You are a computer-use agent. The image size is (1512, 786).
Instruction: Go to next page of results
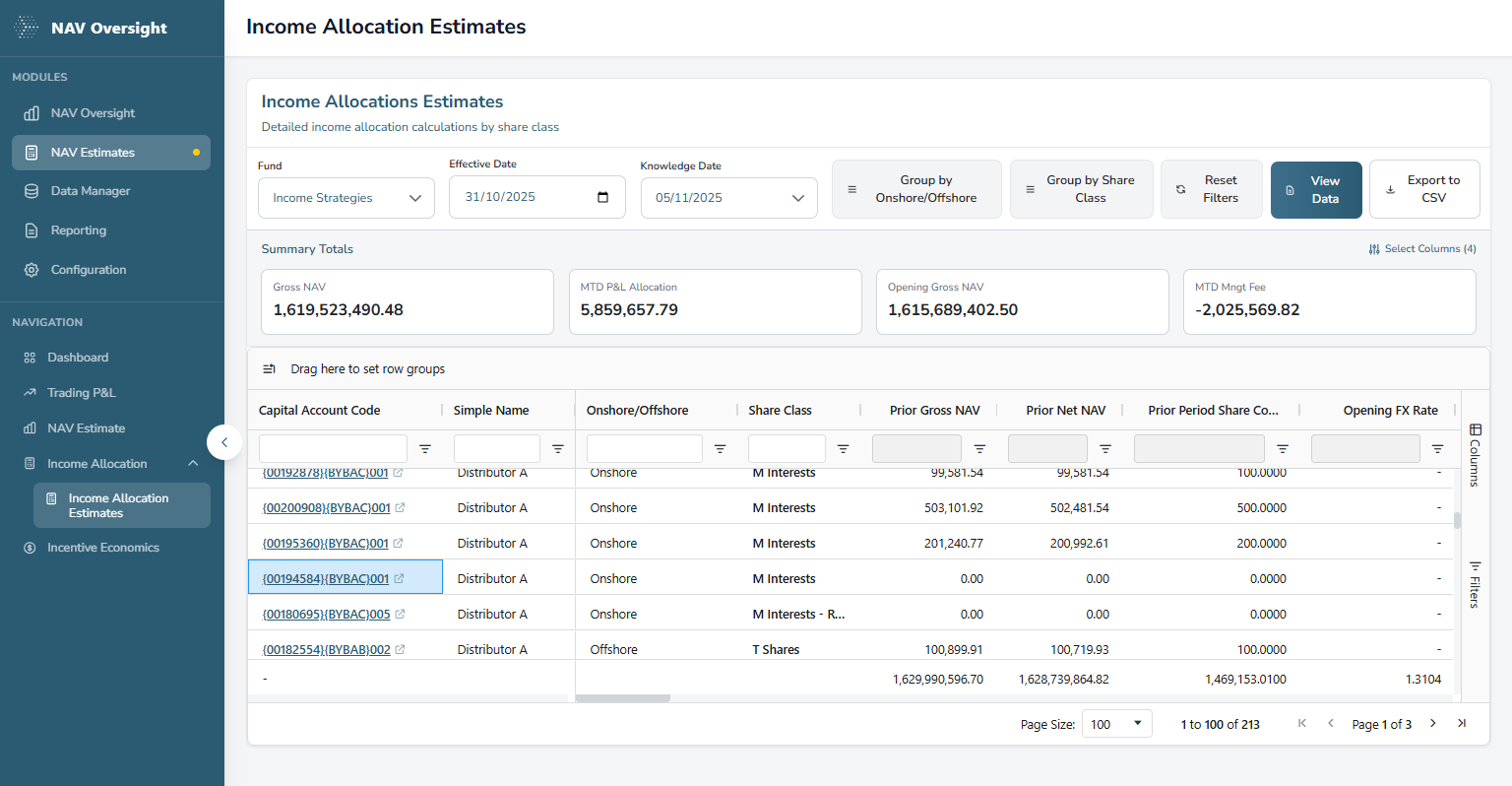(x=1433, y=724)
